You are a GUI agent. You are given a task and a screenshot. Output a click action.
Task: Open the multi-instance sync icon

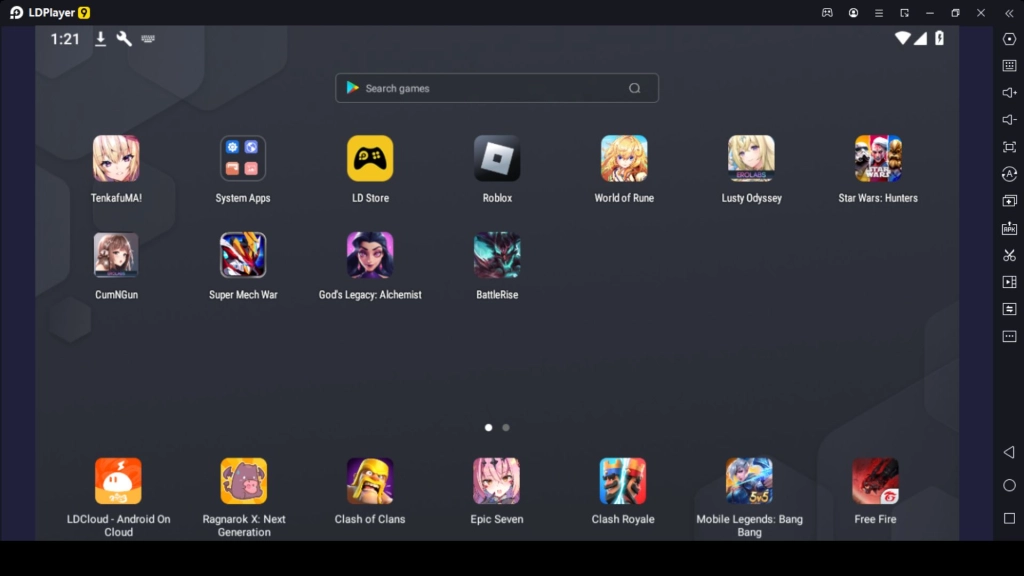(1009, 201)
